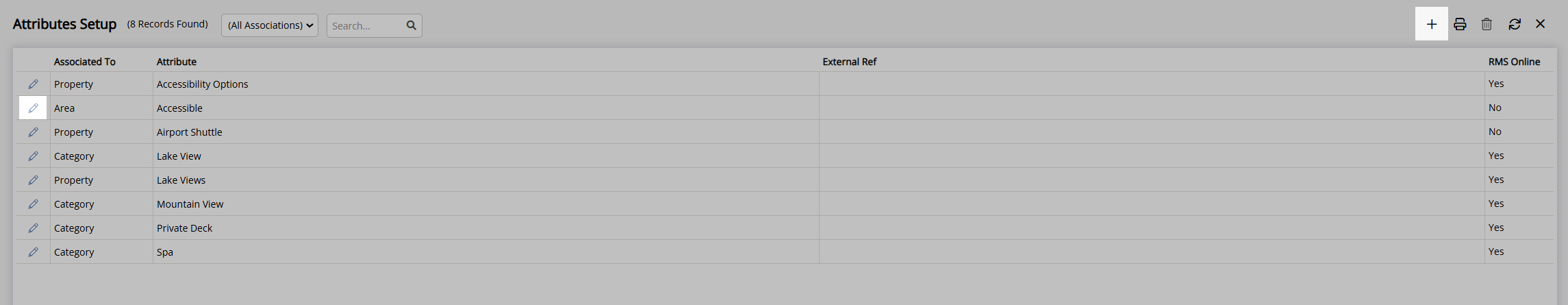Refresh the attributes list

coord(1515,24)
